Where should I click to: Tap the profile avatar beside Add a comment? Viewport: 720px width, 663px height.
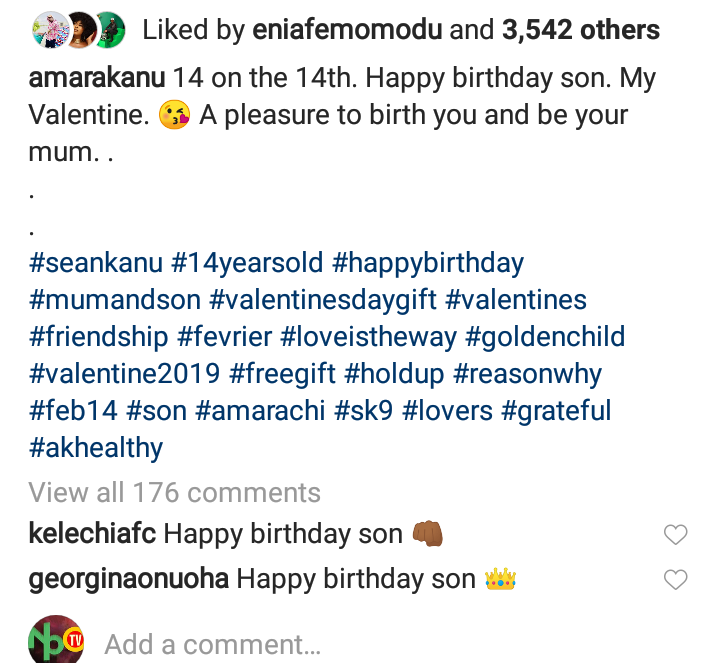click(57, 642)
